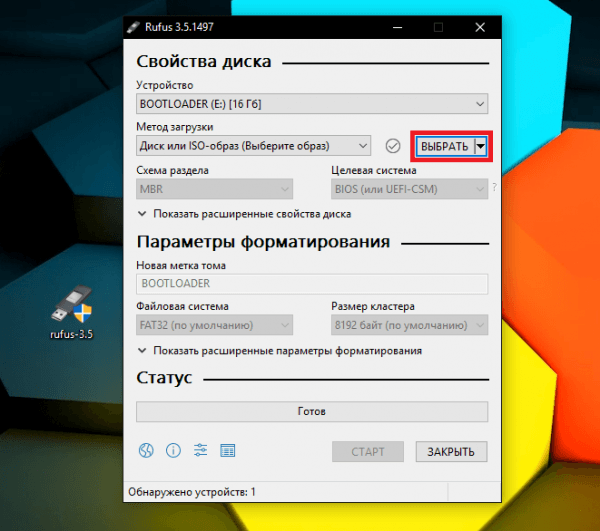Click the ЗАКРЫТЬ button
This screenshot has height=531, width=600.
point(452,452)
